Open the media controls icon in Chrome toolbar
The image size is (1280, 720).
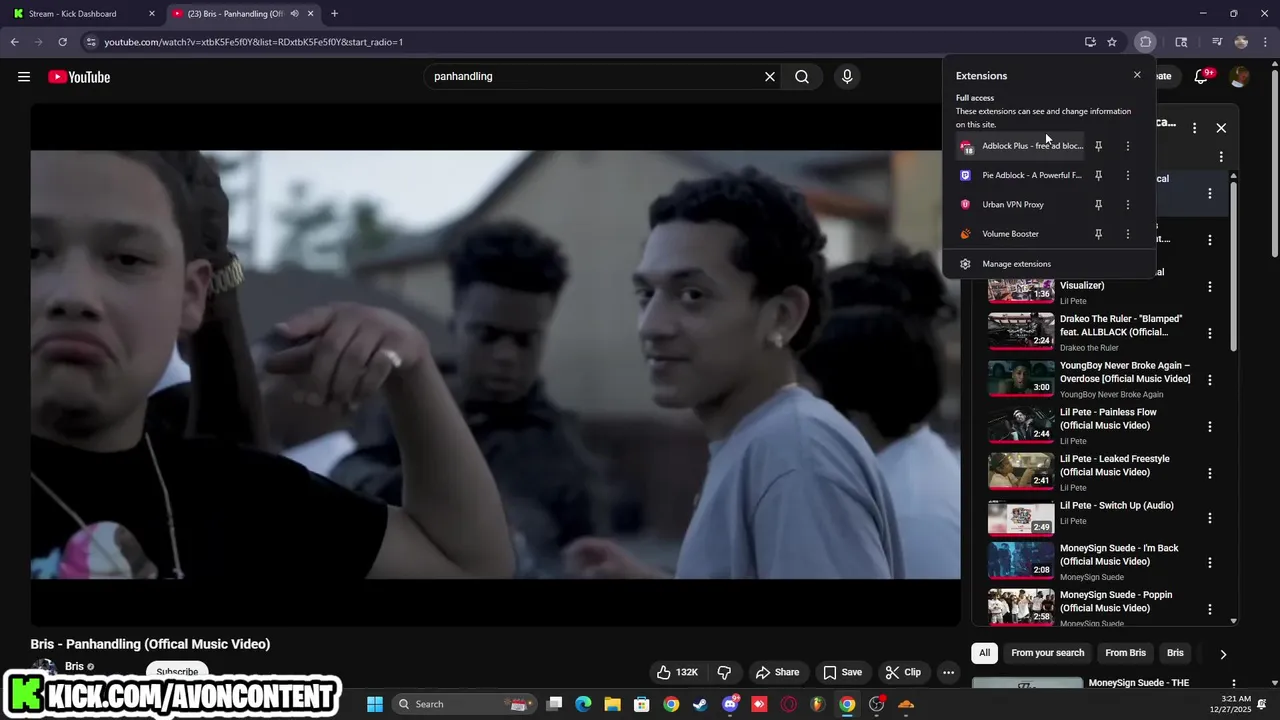tap(1217, 42)
